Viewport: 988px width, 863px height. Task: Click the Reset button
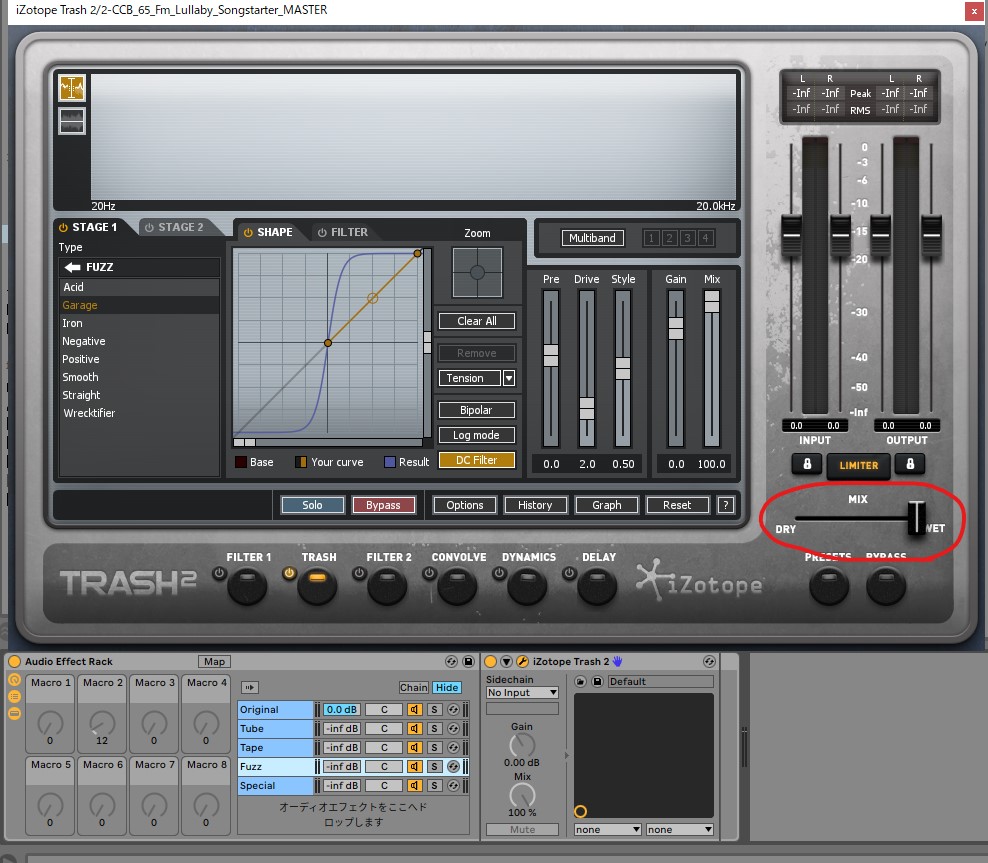pyautogui.click(x=677, y=505)
